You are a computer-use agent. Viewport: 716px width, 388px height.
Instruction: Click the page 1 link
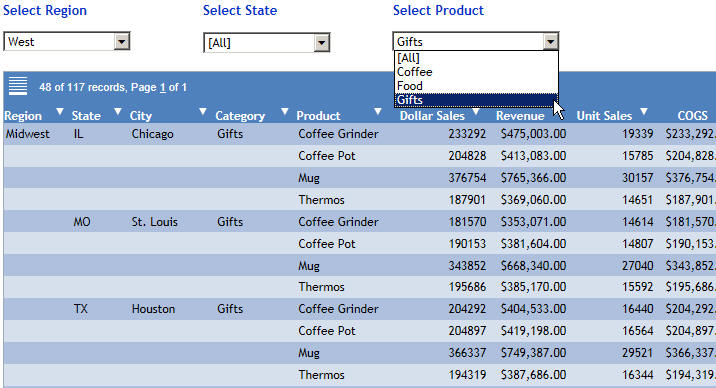163,87
